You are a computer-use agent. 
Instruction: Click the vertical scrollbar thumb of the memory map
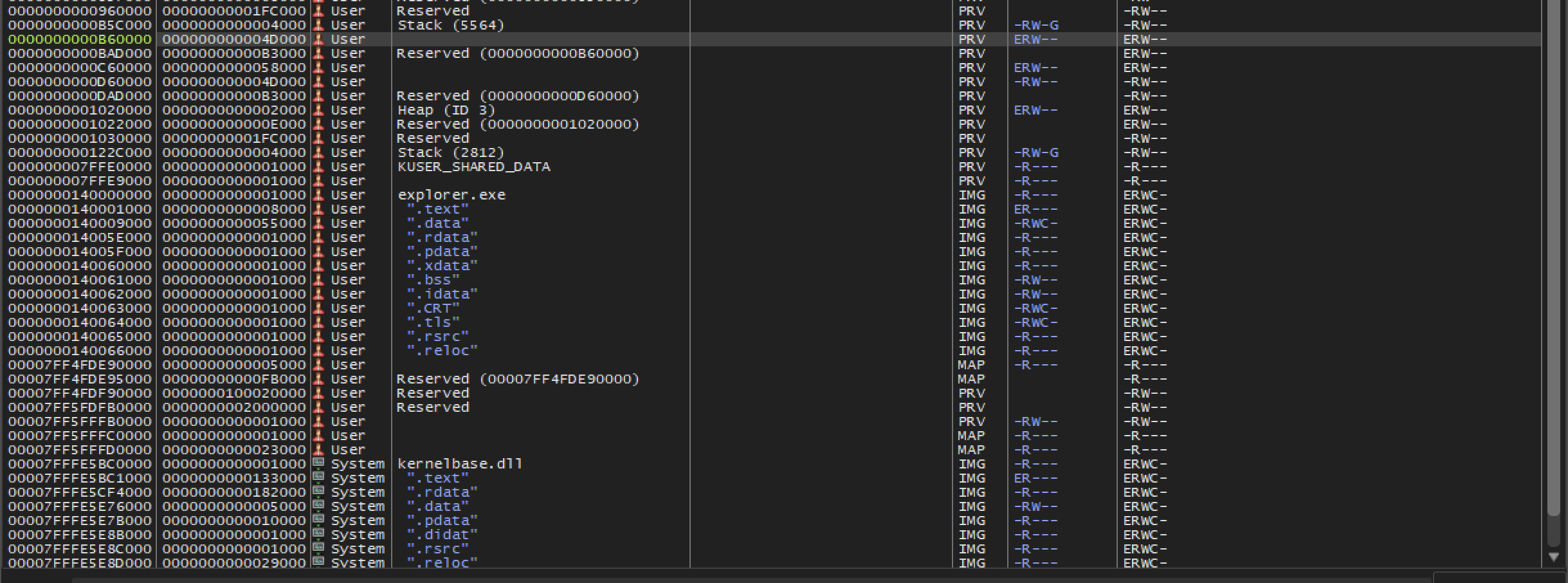click(x=1554, y=257)
